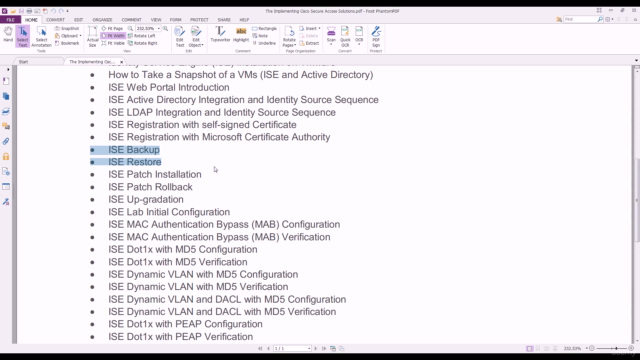Go to the first page in status bar
This screenshot has height=360, width=640.
[x=260, y=349]
